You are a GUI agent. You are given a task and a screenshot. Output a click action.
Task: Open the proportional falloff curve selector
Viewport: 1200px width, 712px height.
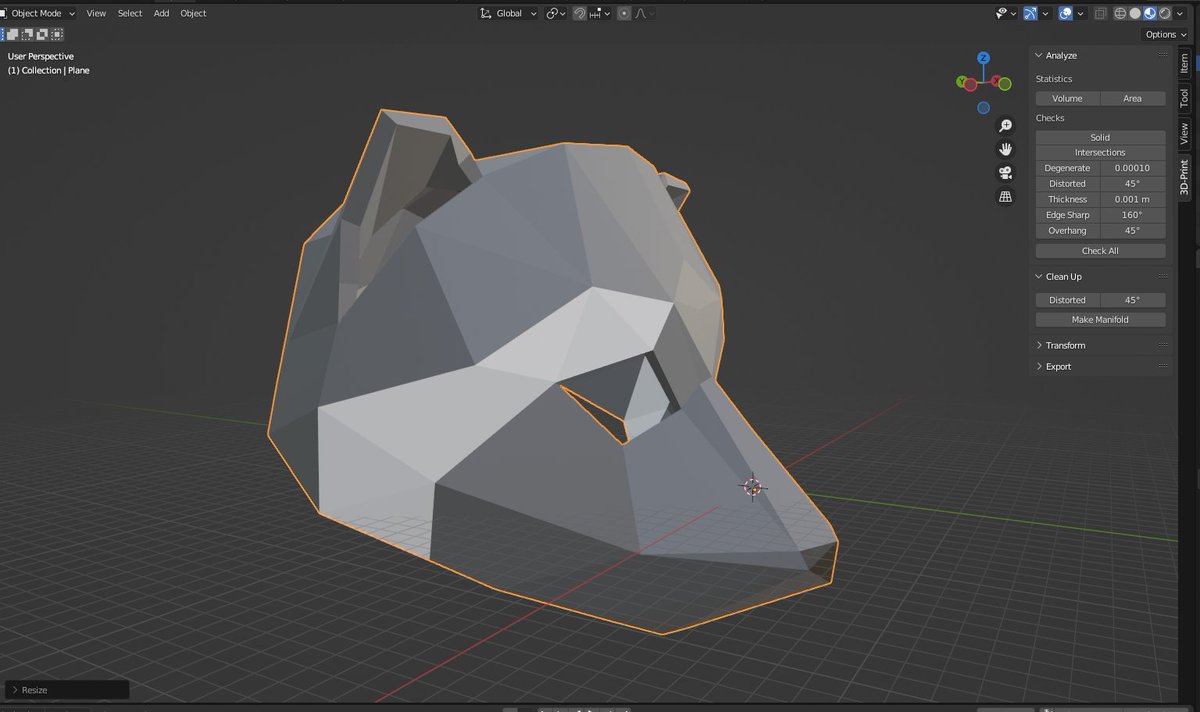(x=645, y=13)
